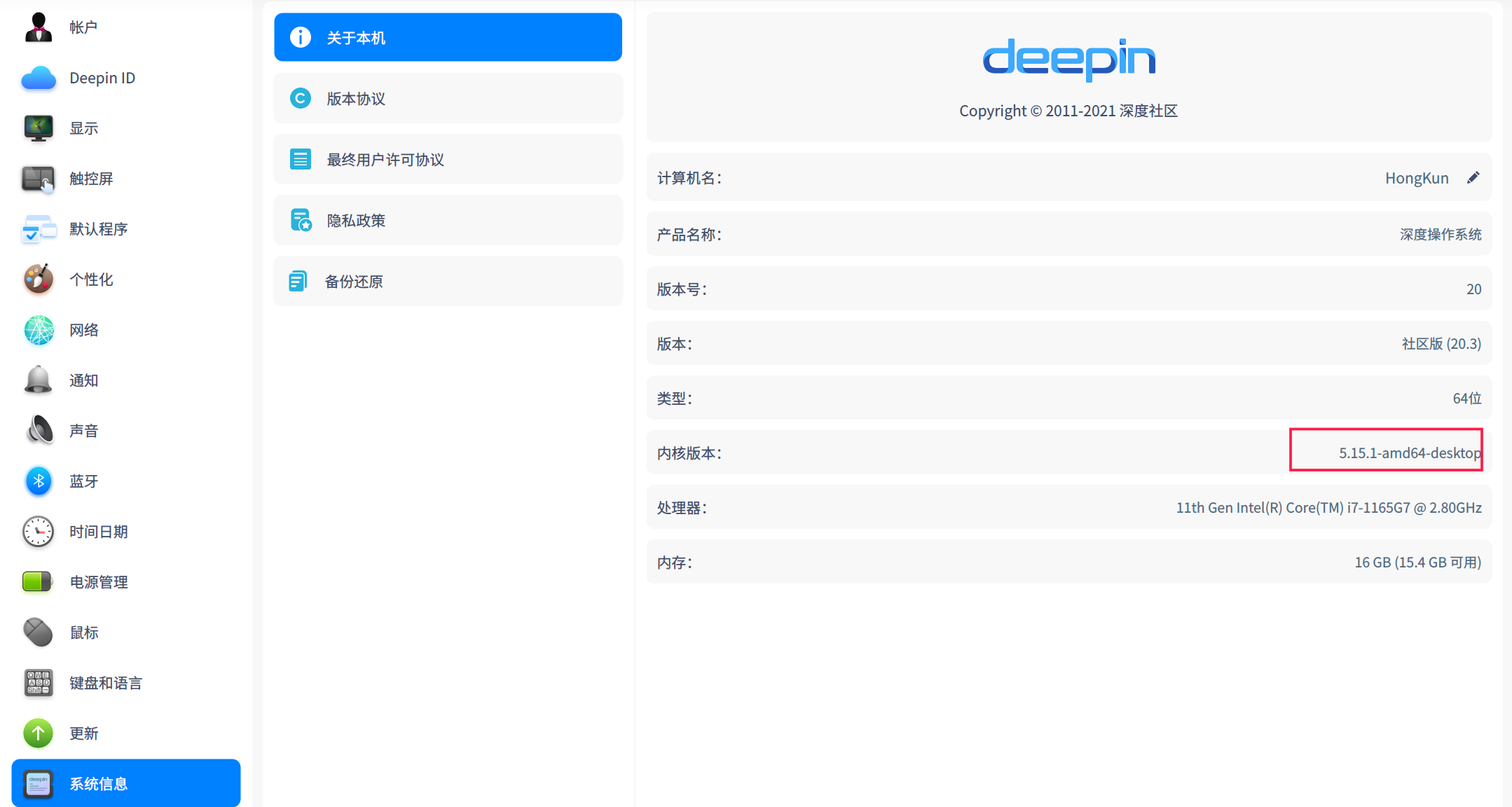This screenshot has height=807, width=1512.
Task: Click the kernel version value text
Action: click(1409, 453)
